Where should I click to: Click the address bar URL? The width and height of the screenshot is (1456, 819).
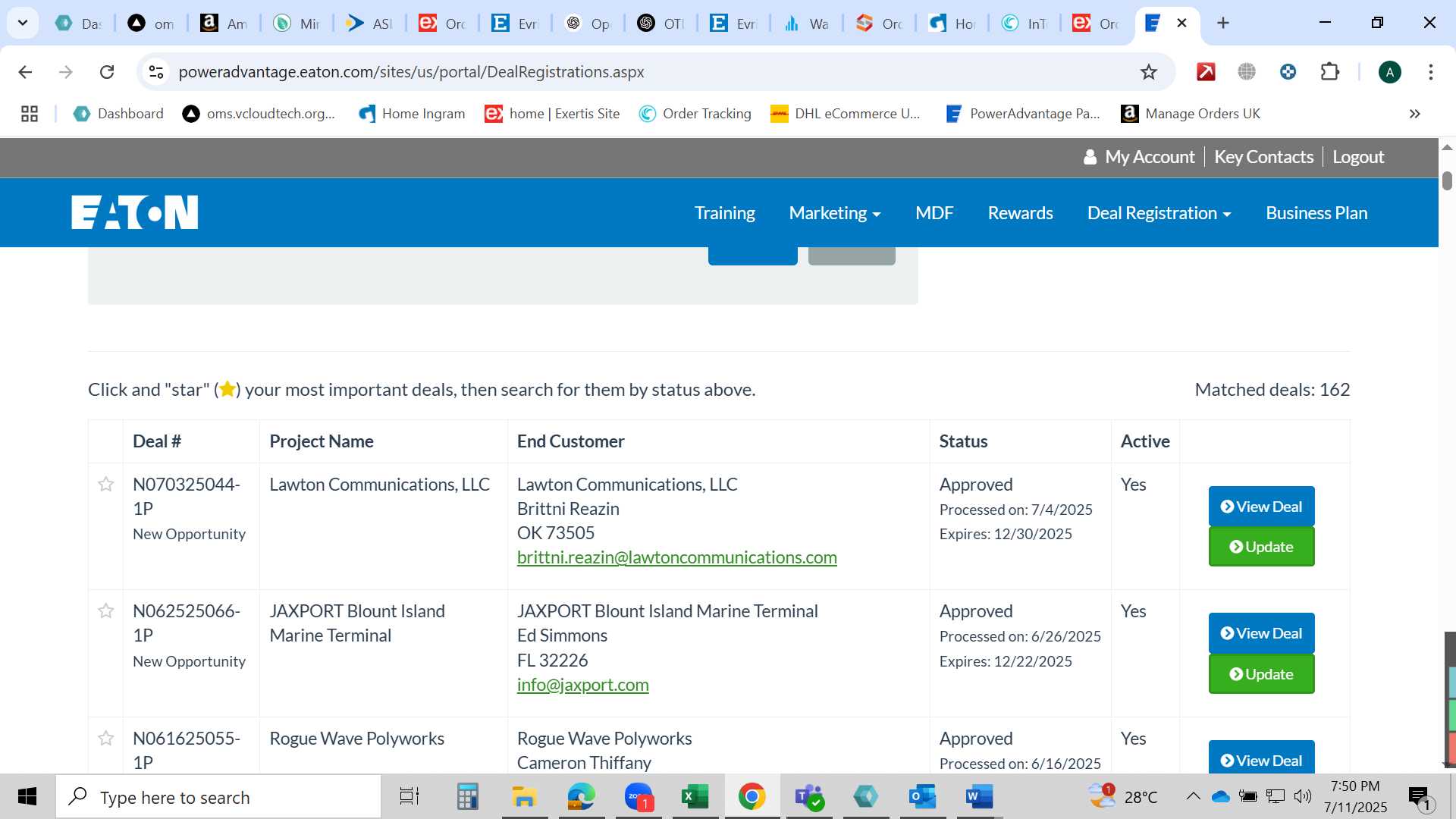(411, 72)
